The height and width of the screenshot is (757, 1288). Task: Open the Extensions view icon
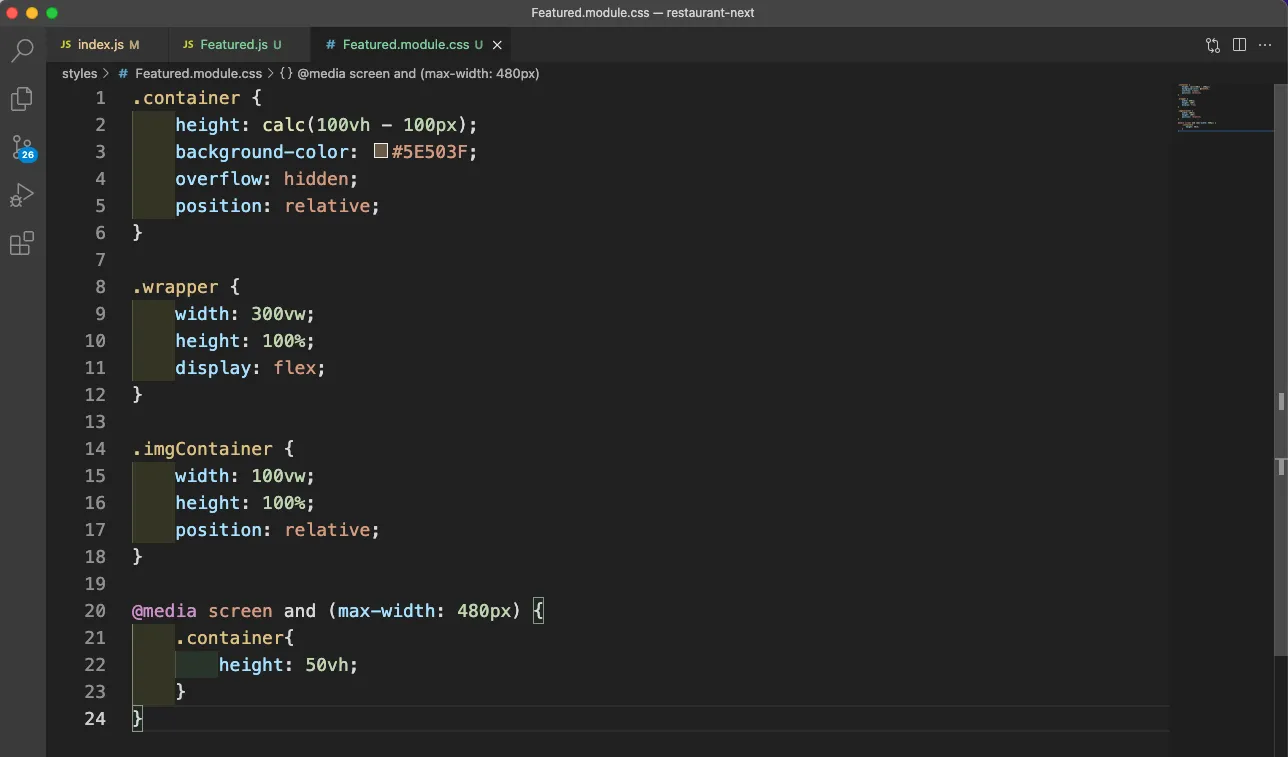pyautogui.click(x=22, y=243)
